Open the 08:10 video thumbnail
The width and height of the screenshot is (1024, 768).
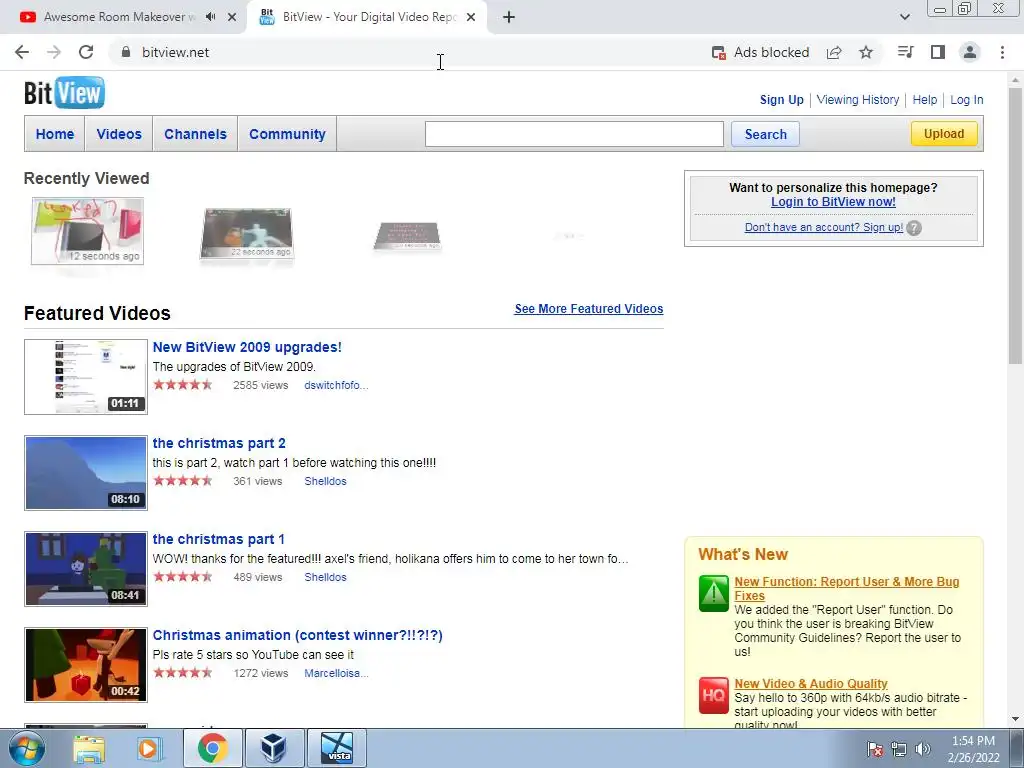point(86,473)
